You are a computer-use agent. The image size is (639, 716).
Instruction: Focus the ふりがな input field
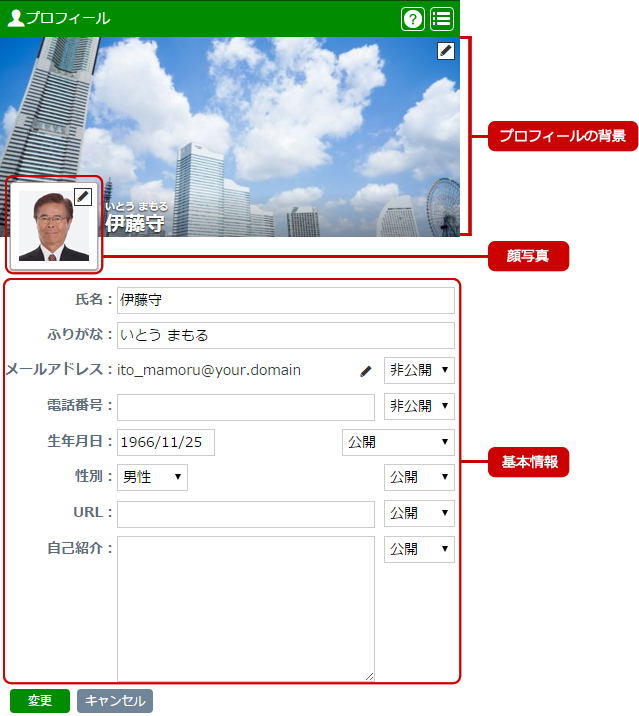[285, 336]
